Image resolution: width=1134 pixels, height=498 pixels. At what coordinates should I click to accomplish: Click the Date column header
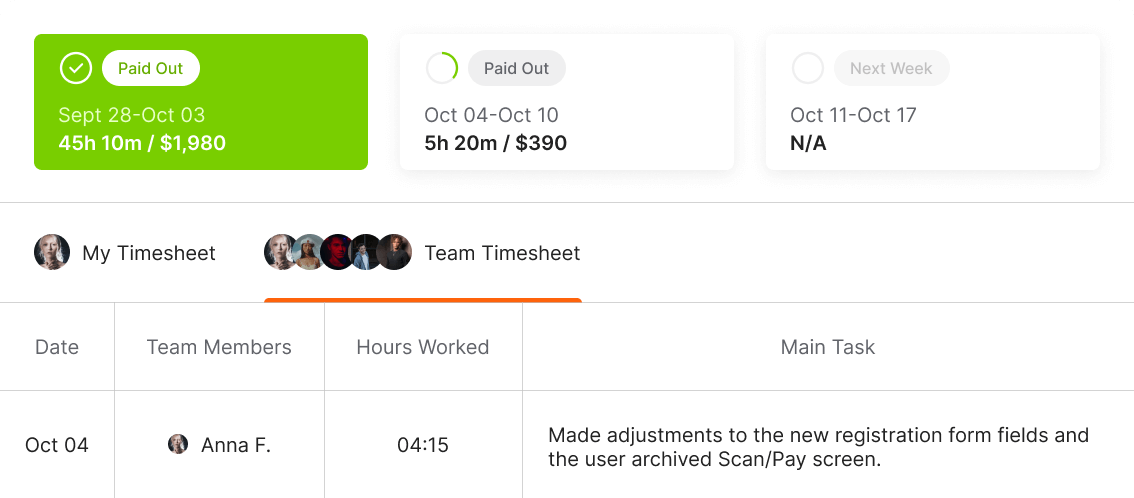[x=57, y=347]
